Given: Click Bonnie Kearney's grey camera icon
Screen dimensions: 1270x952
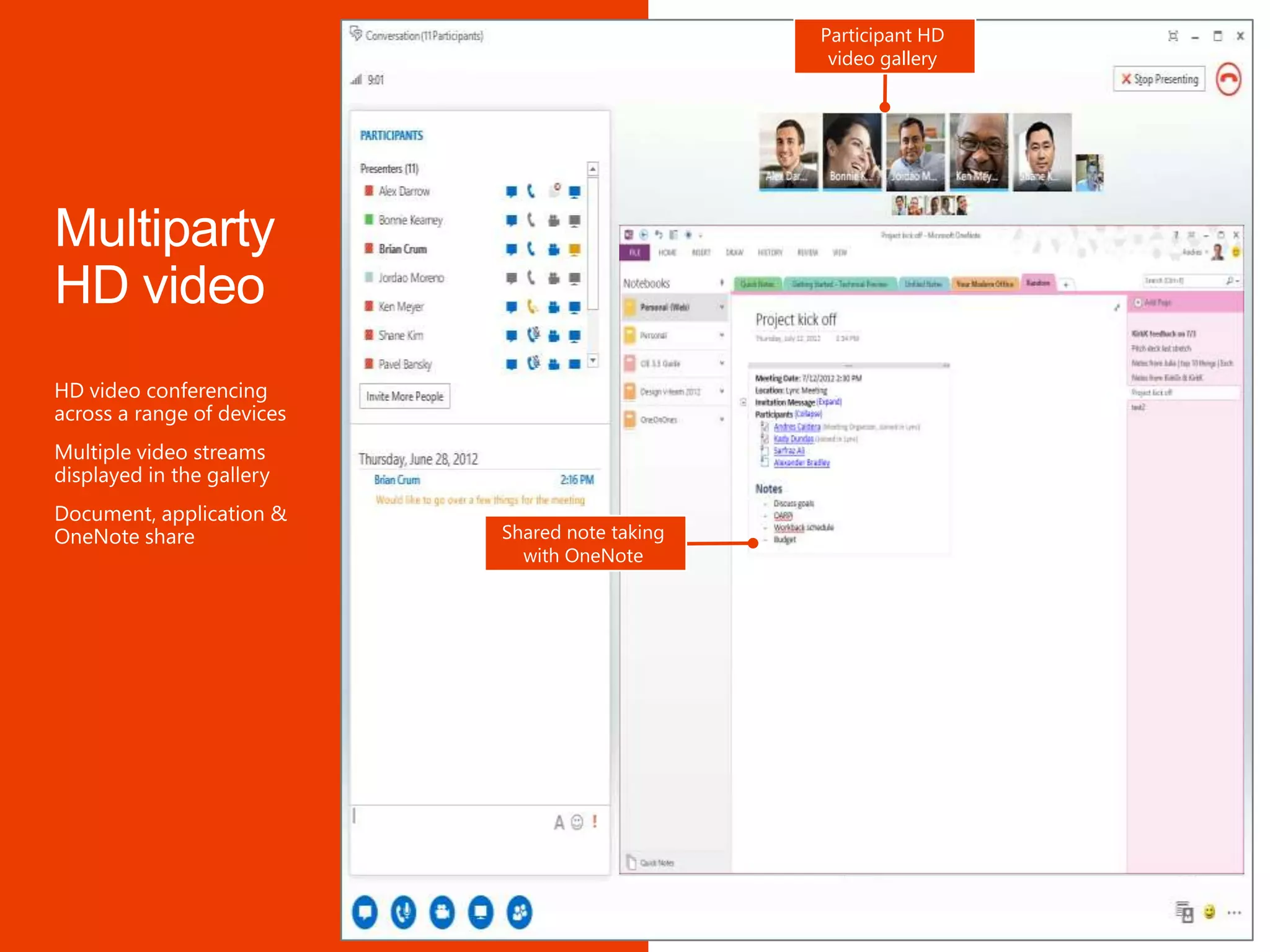Looking at the screenshot, I should (x=554, y=220).
